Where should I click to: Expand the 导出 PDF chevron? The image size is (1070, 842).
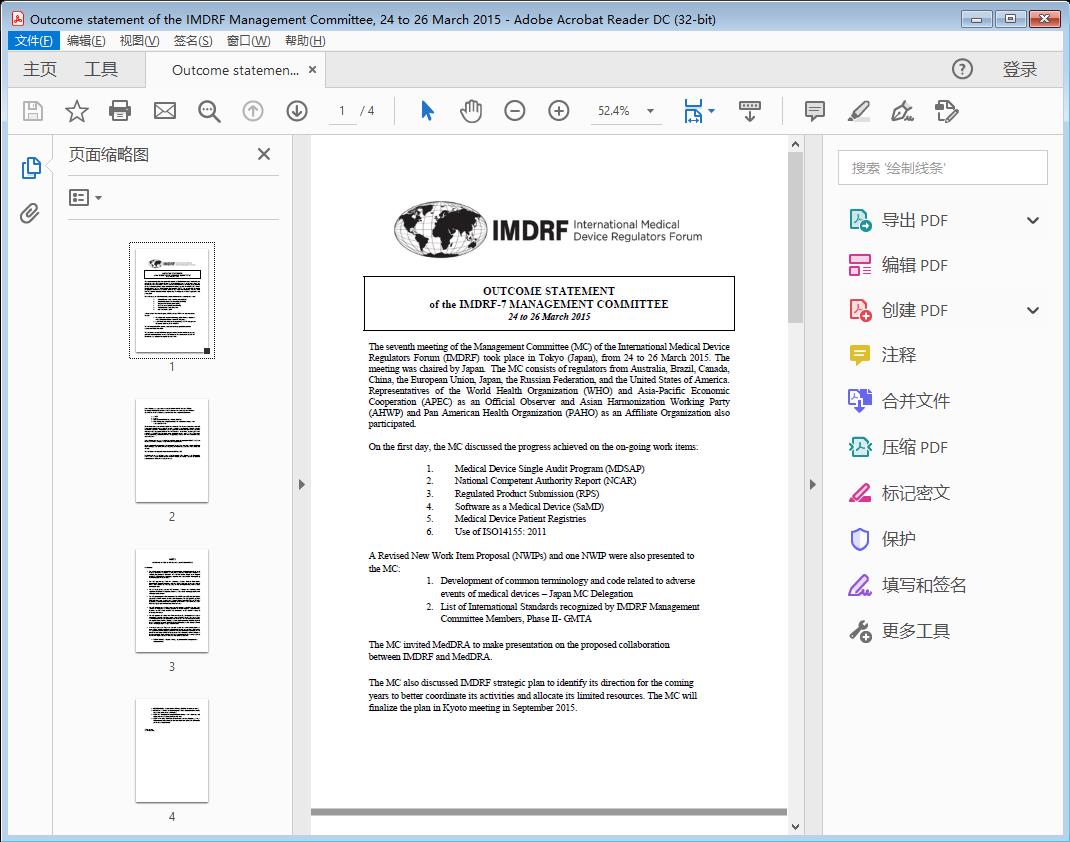pos(1032,220)
